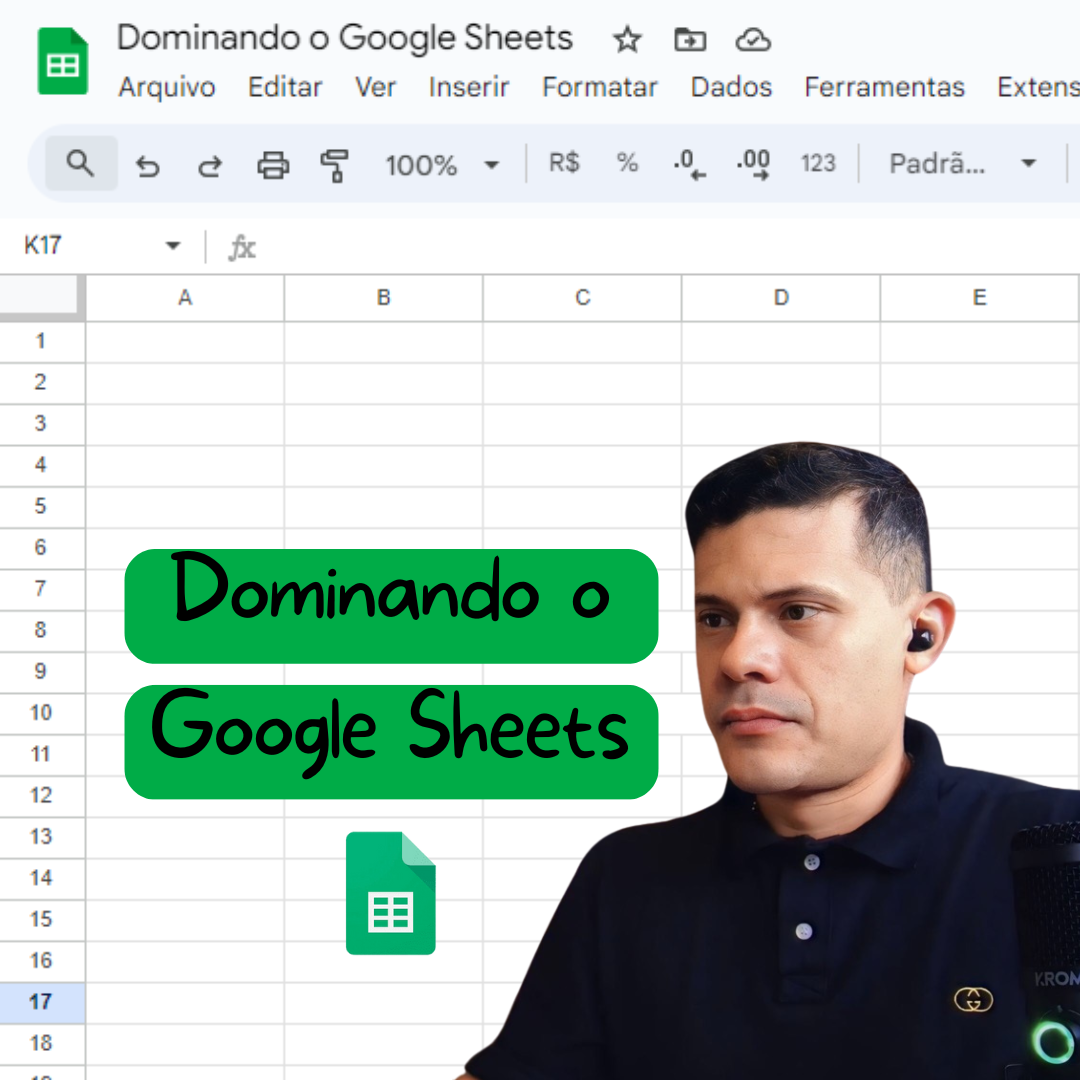Open the Inserir menu
The width and height of the screenshot is (1080, 1080).
[469, 87]
